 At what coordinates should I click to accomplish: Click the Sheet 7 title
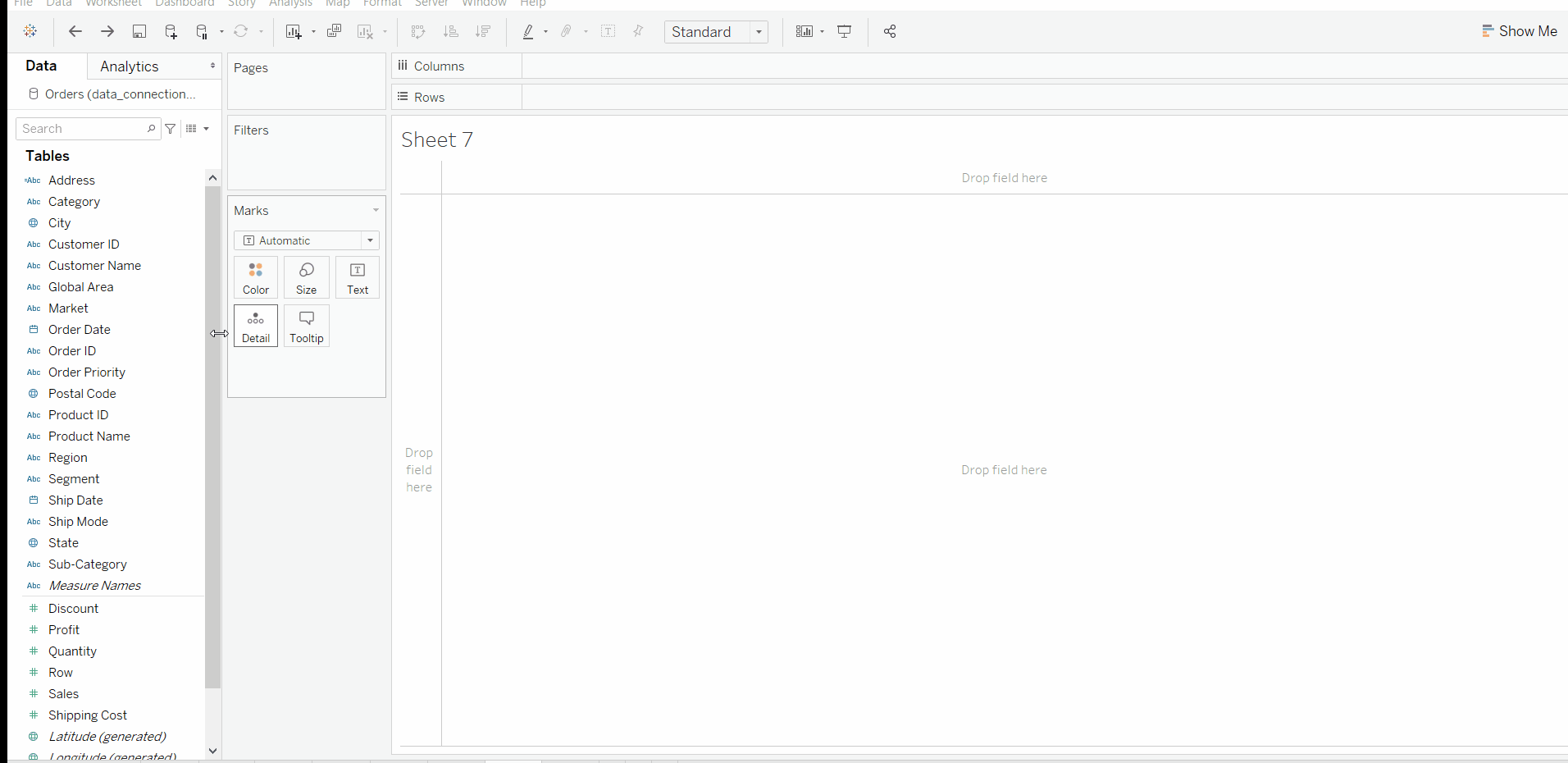[x=437, y=140]
